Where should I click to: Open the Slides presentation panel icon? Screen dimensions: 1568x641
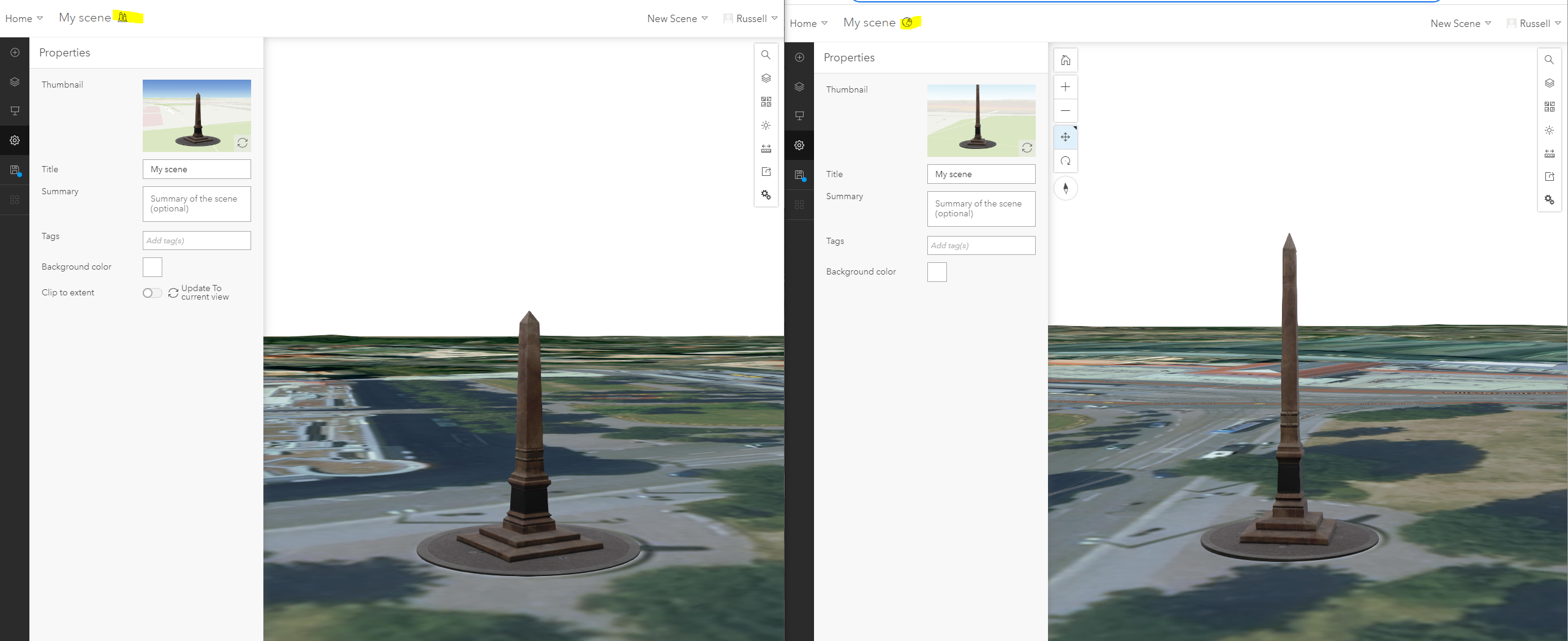click(x=15, y=111)
